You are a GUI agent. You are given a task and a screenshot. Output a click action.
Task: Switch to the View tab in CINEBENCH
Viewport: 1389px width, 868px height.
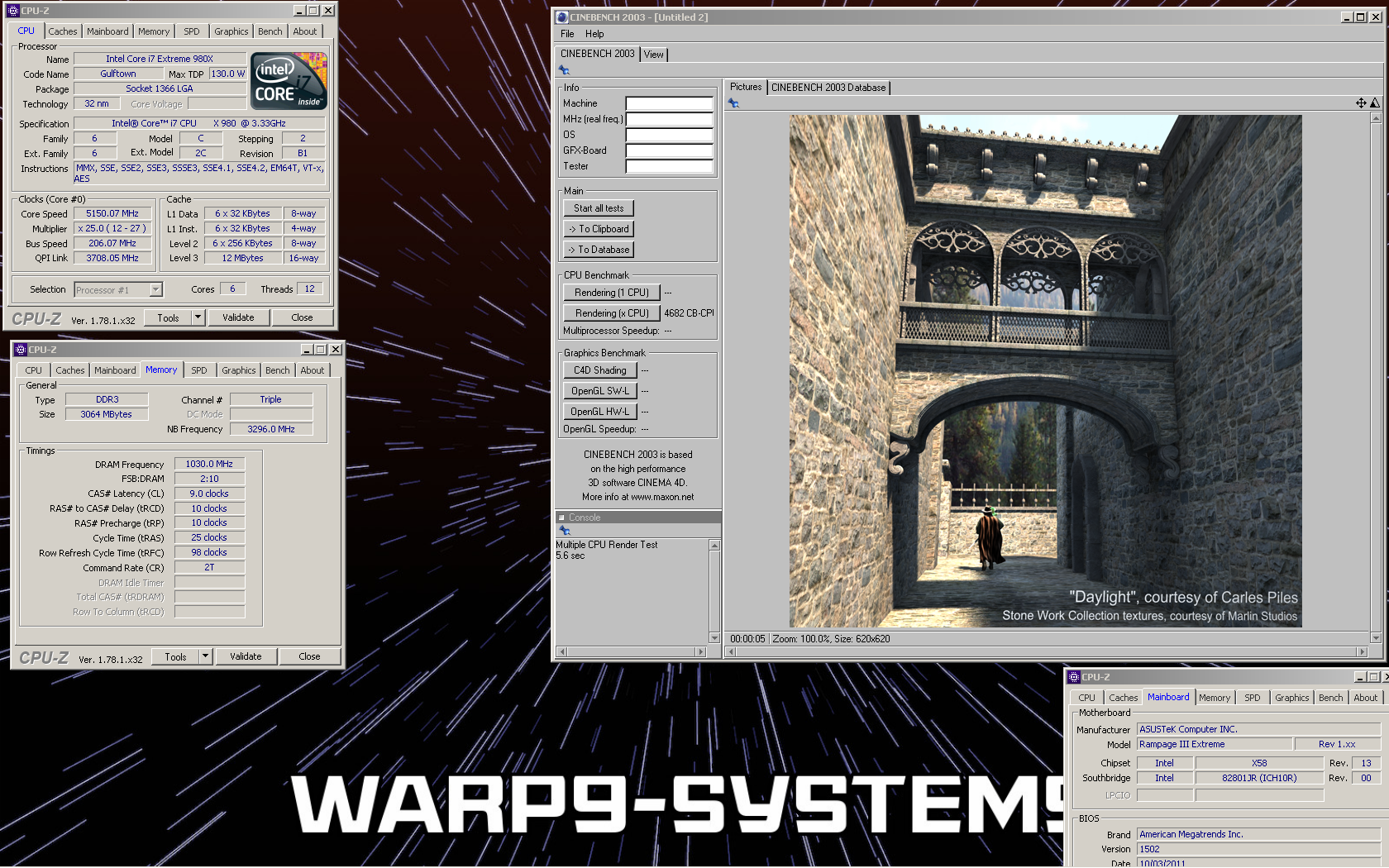click(x=653, y=55)
